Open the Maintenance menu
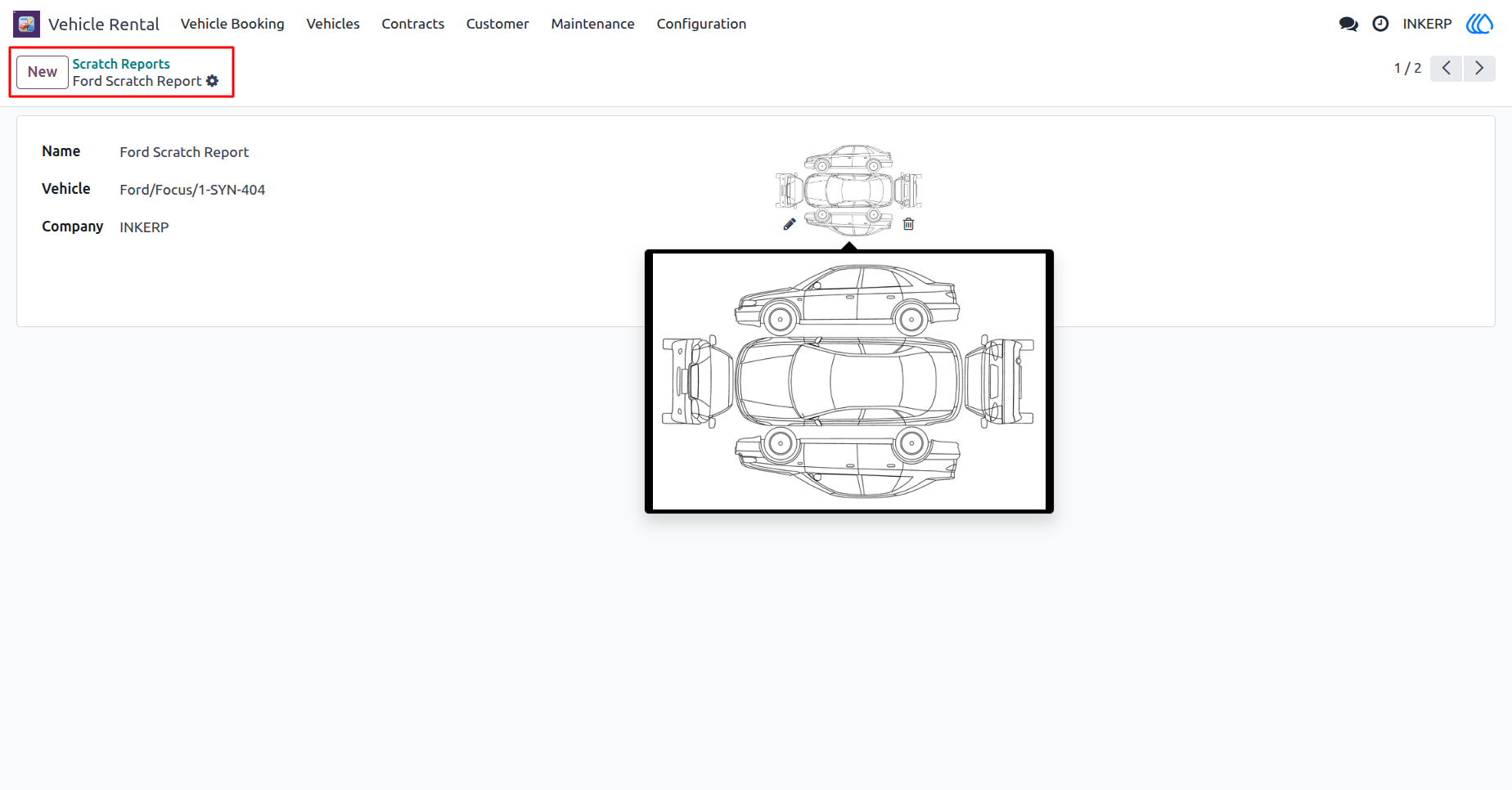Viewport: 1512px width, 790px height. (593, 24)
